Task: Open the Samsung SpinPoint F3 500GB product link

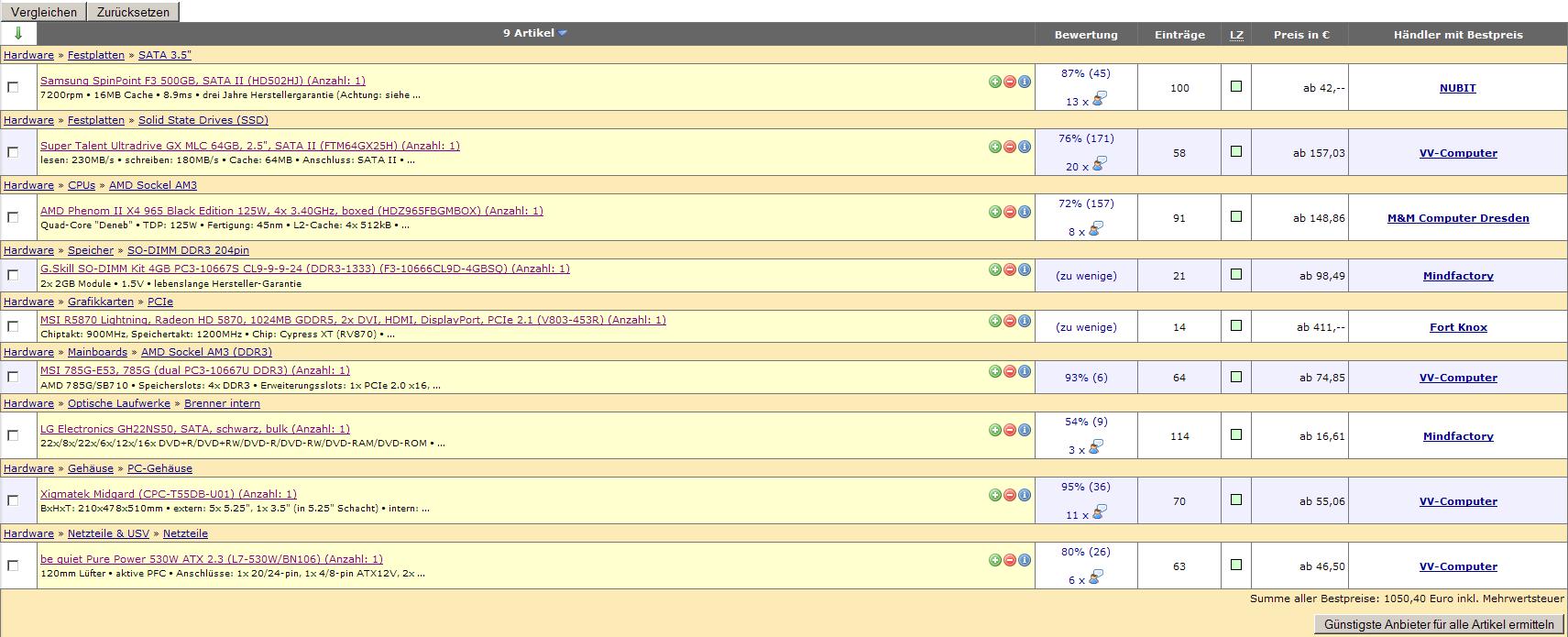Action: click(x=203, y=81)
